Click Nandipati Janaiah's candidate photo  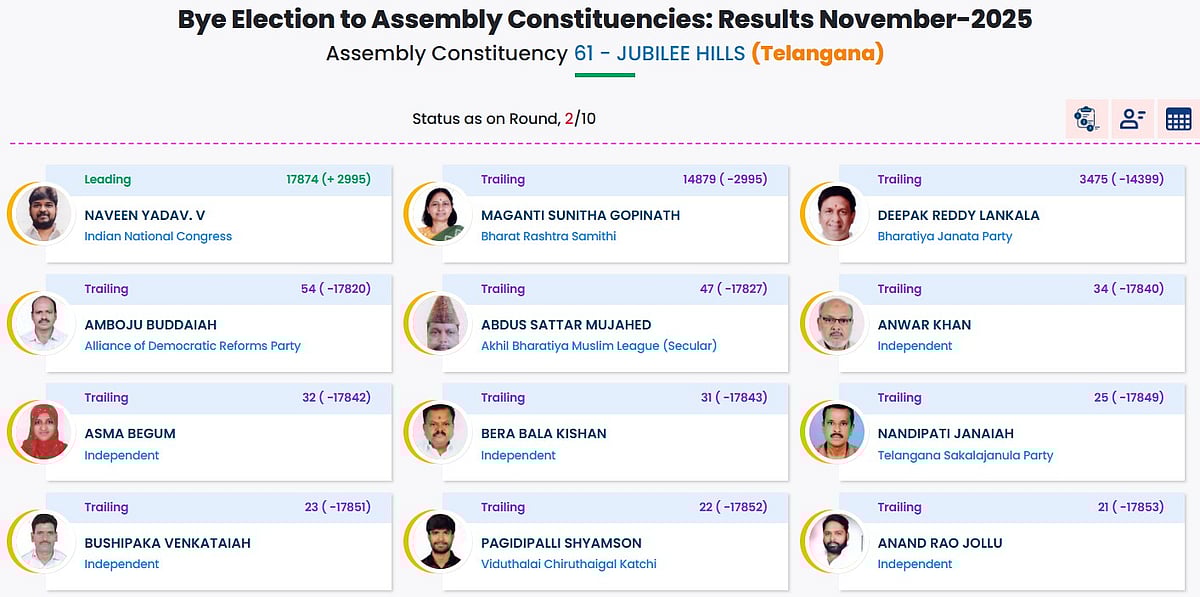coord(836,431)
